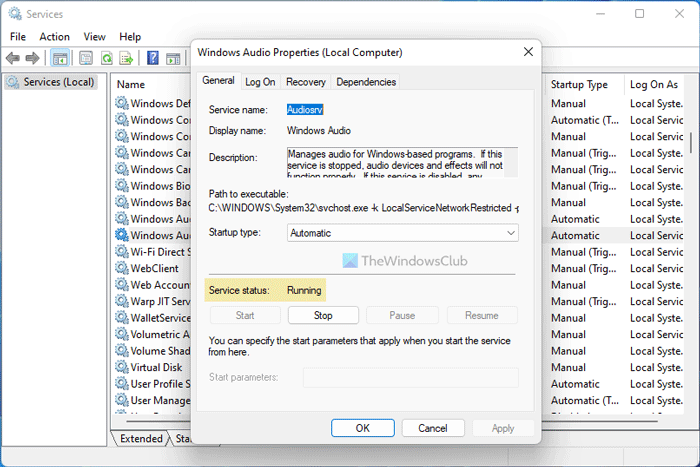Click gear icon of Windows Audio service row
This screenshot has height=467, width=700.
pyautogui.click(x=121, y=235)
